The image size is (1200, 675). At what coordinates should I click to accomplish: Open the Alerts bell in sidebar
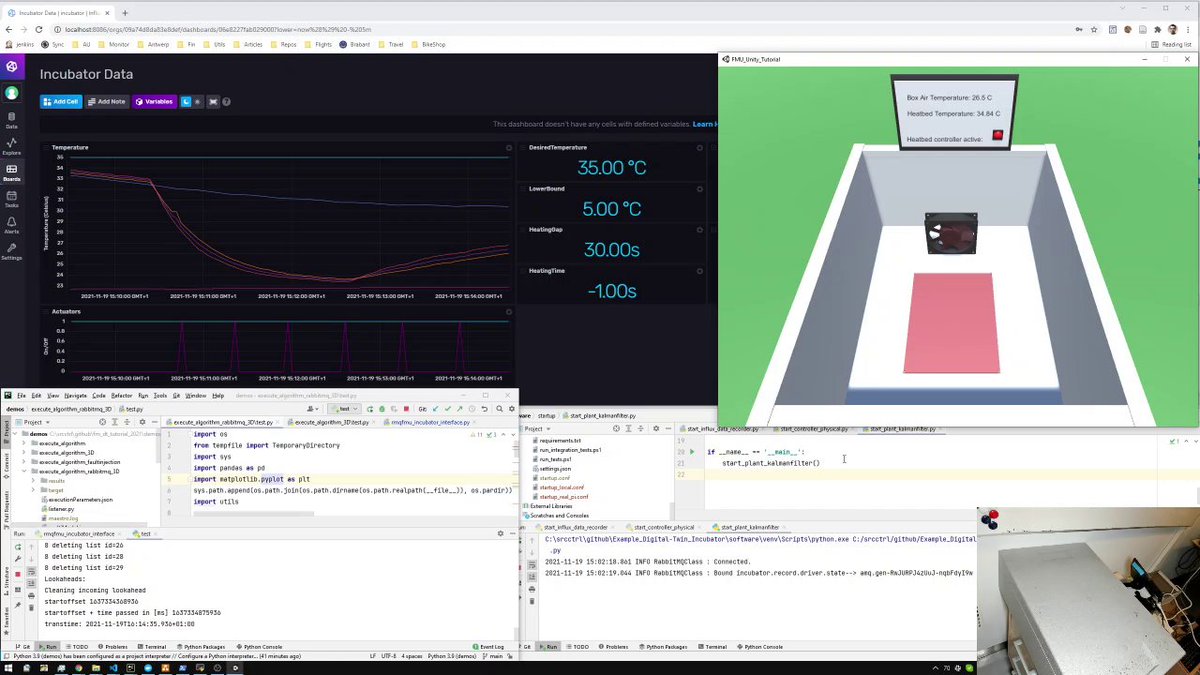(x=11, y=224)
